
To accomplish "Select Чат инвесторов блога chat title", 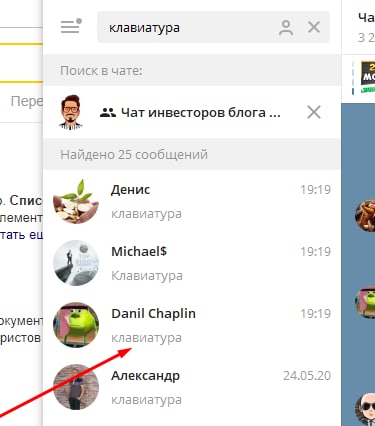I will coord(201,113).
